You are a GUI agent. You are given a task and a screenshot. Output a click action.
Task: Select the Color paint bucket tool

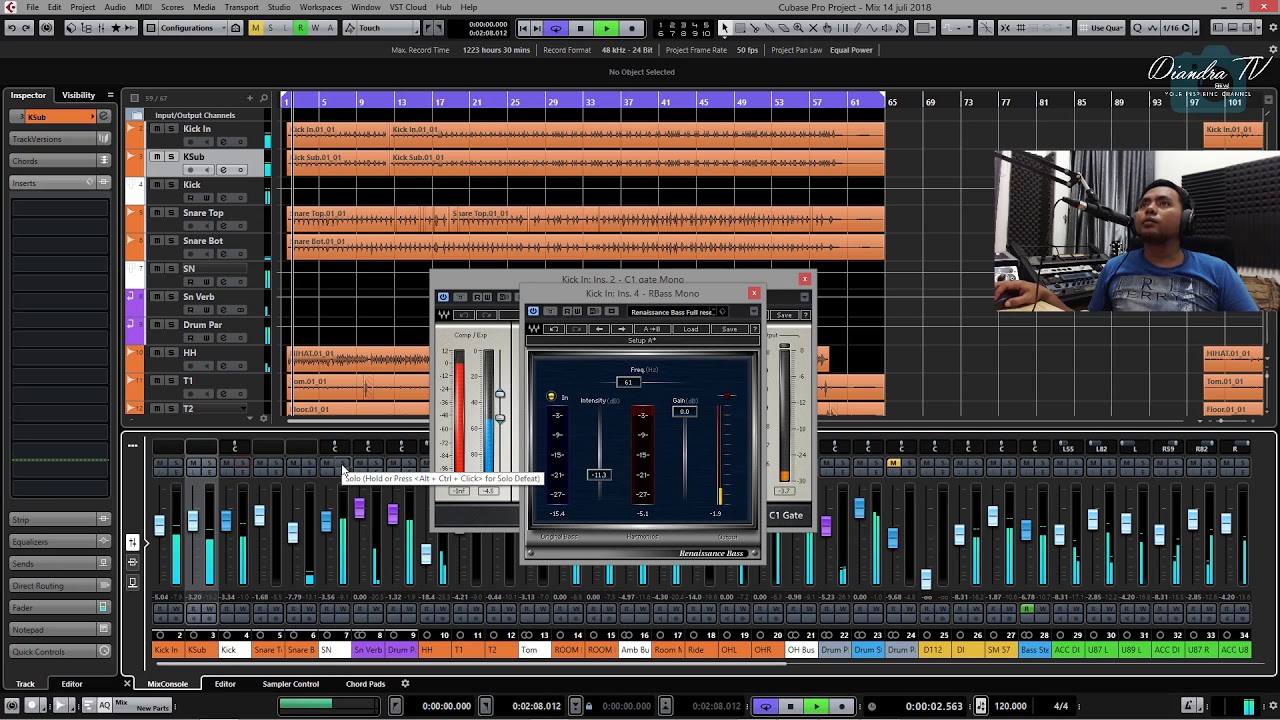click(x=901, y=28)
